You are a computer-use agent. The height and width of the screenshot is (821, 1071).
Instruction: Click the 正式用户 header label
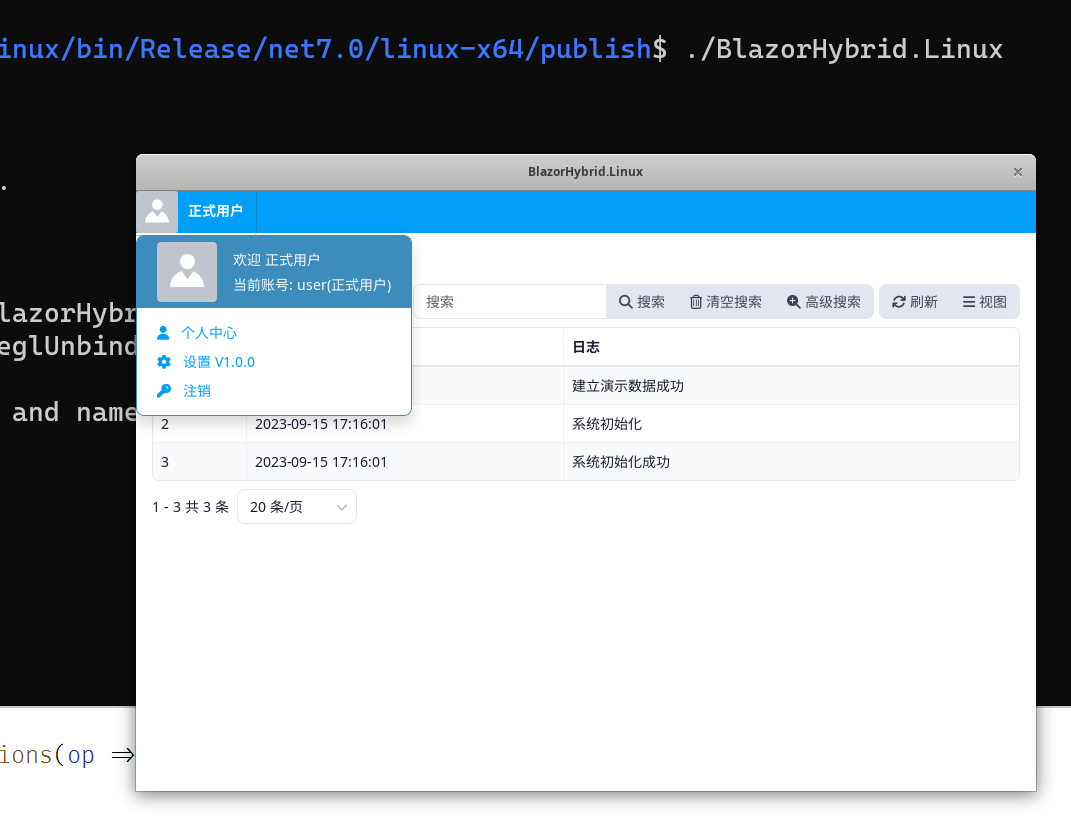[x=215, y=211]
